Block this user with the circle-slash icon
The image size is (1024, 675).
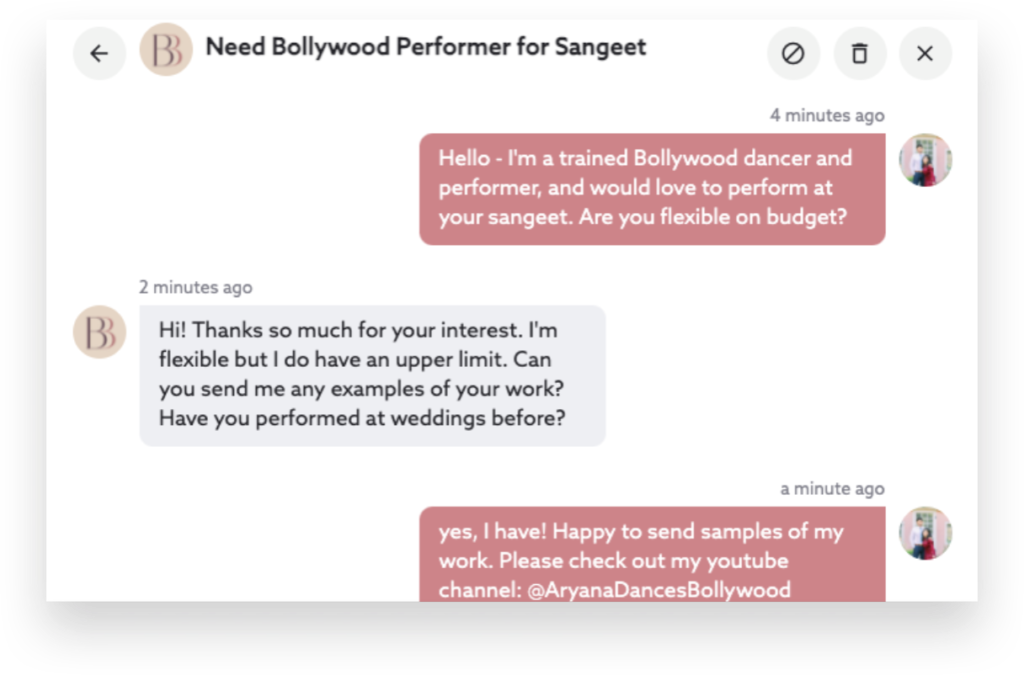tap(793, 54)
